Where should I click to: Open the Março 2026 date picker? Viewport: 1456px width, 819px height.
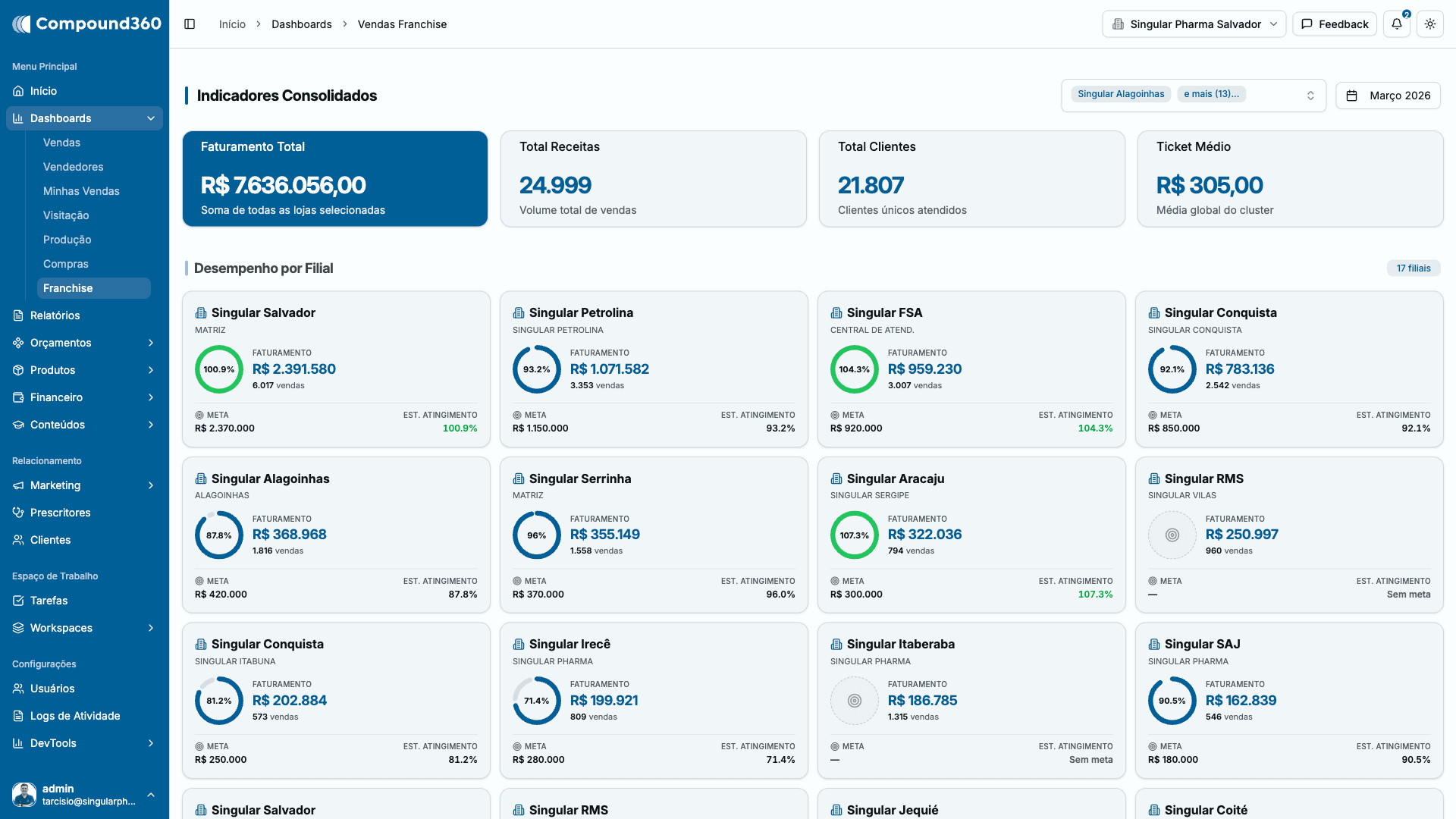(1388, 96)
